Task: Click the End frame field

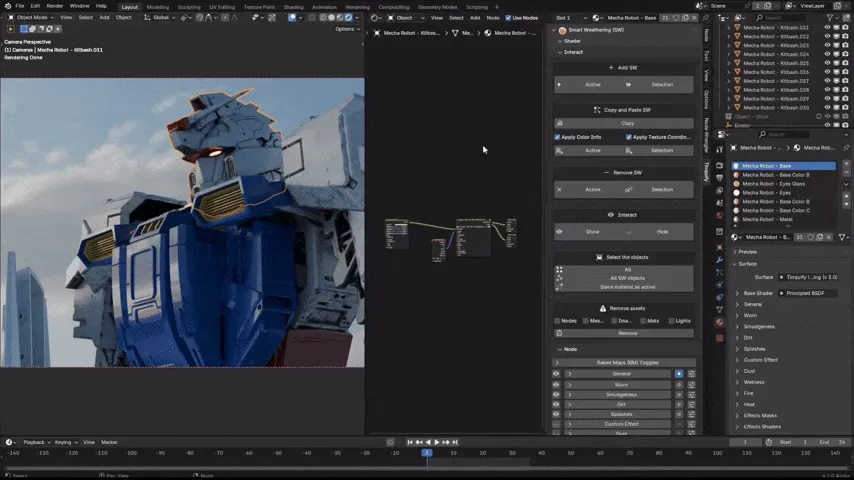Action: click(x=833, y=442)
